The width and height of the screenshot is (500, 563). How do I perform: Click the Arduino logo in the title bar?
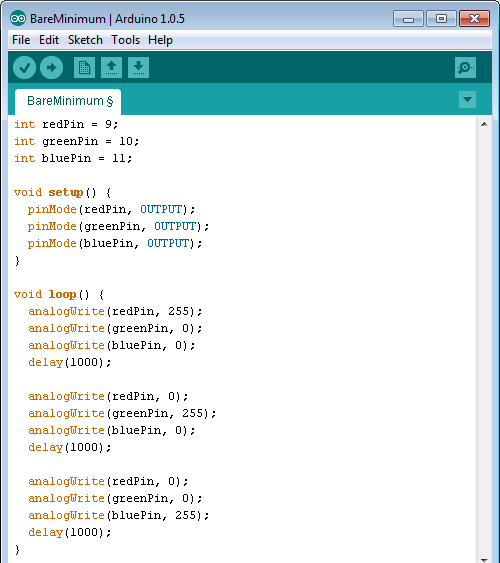(x=18, y=19)
